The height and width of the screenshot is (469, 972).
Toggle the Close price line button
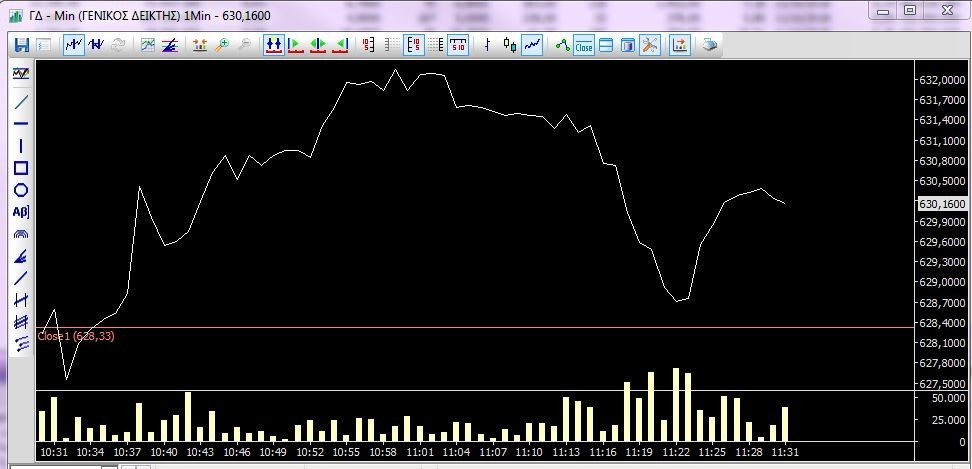point(584,45)
